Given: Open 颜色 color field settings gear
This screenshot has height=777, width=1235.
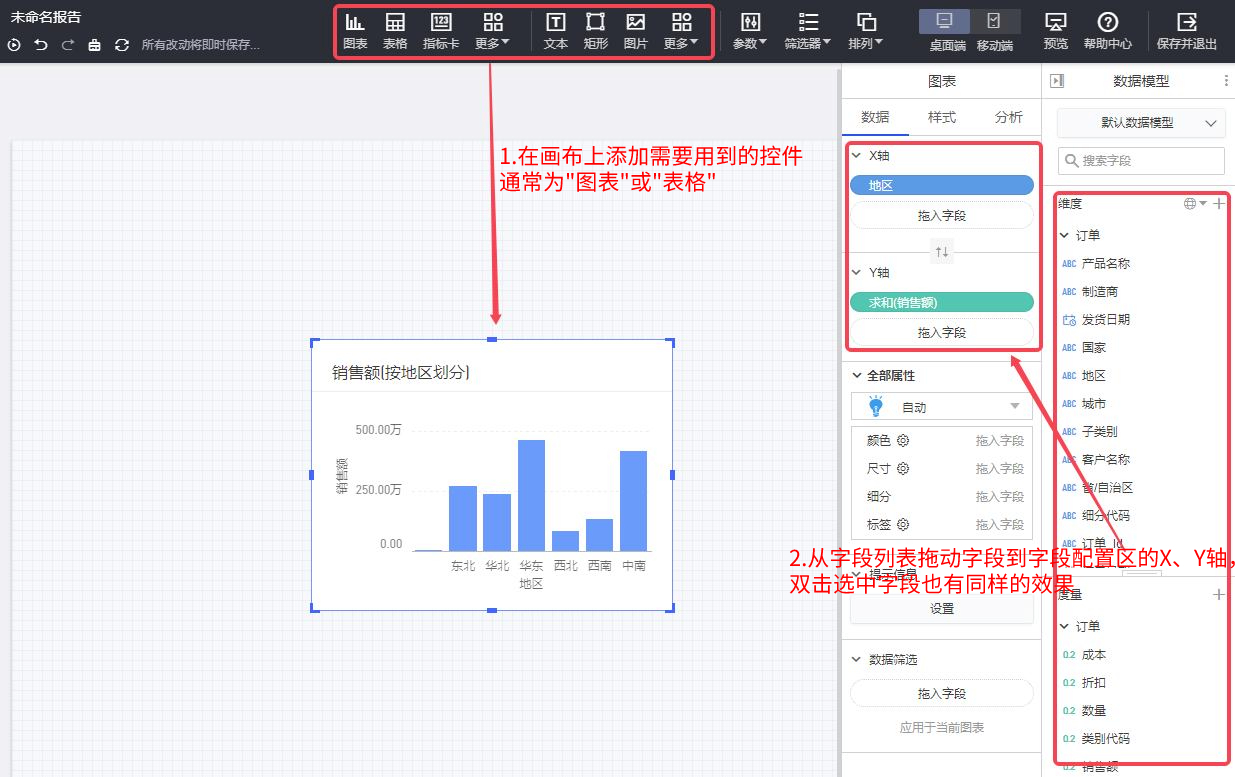Looking at the screenshot, I should click(905, 440).
